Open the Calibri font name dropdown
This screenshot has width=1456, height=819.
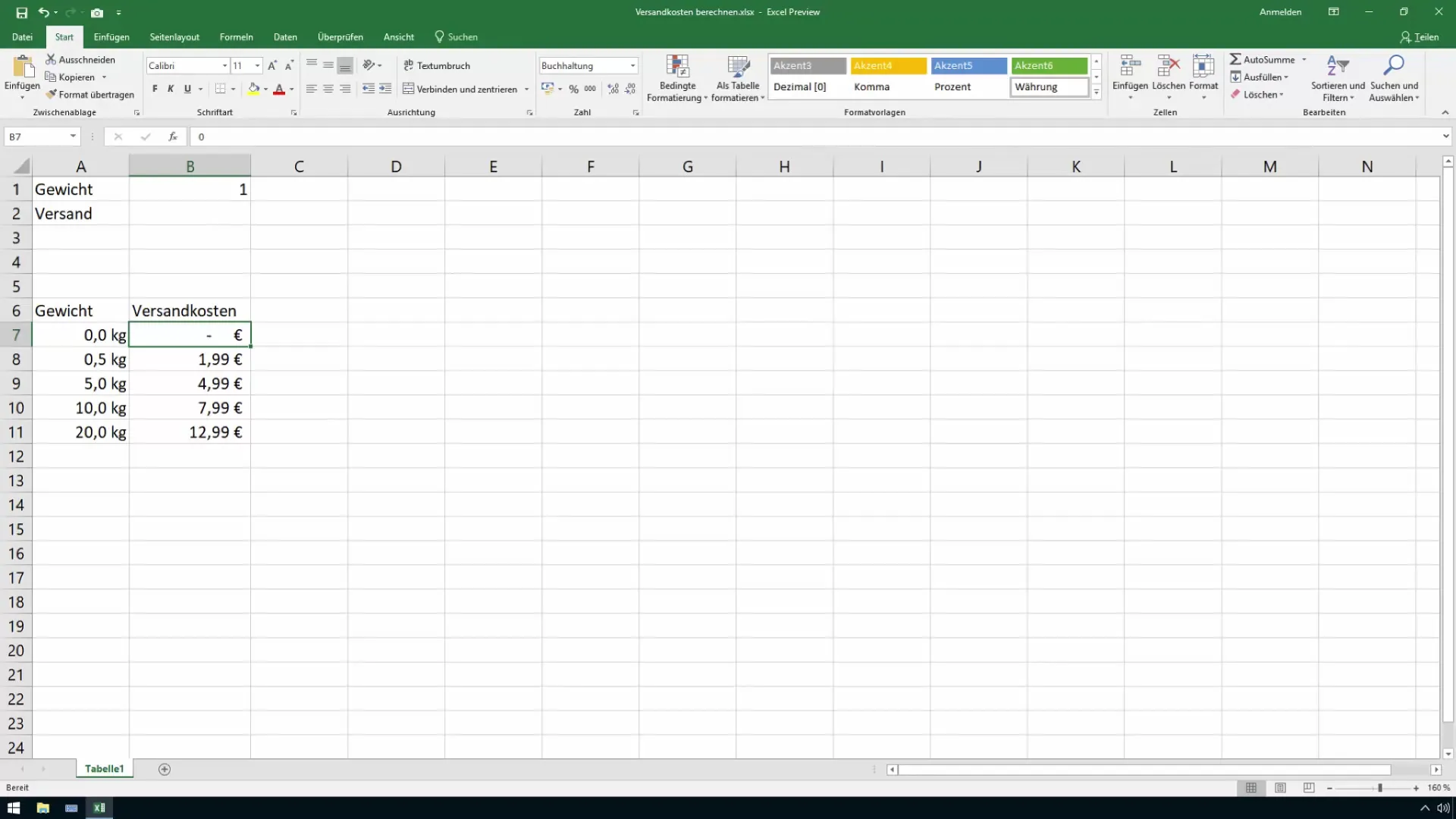pos(224,66)
